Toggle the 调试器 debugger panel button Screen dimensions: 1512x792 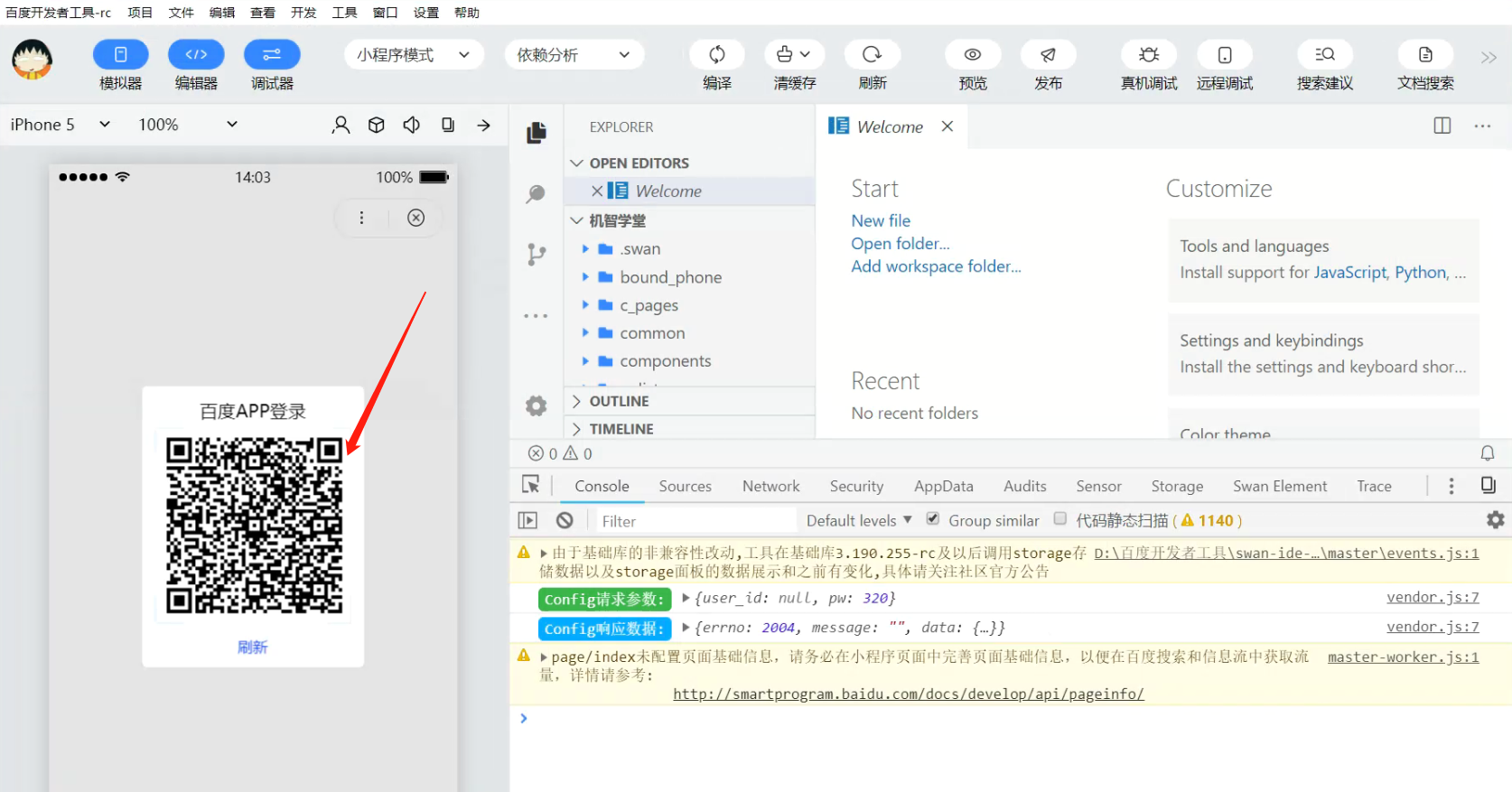272,55
